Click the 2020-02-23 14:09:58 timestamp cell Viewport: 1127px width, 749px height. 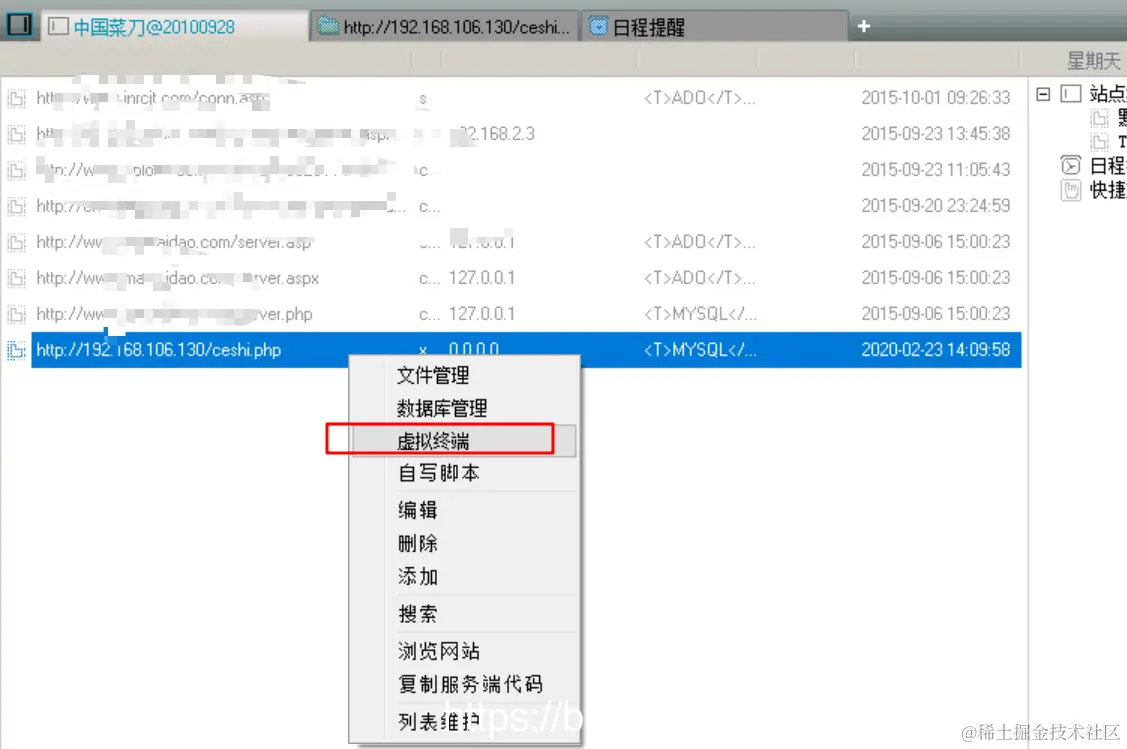[x=936, y=350]
